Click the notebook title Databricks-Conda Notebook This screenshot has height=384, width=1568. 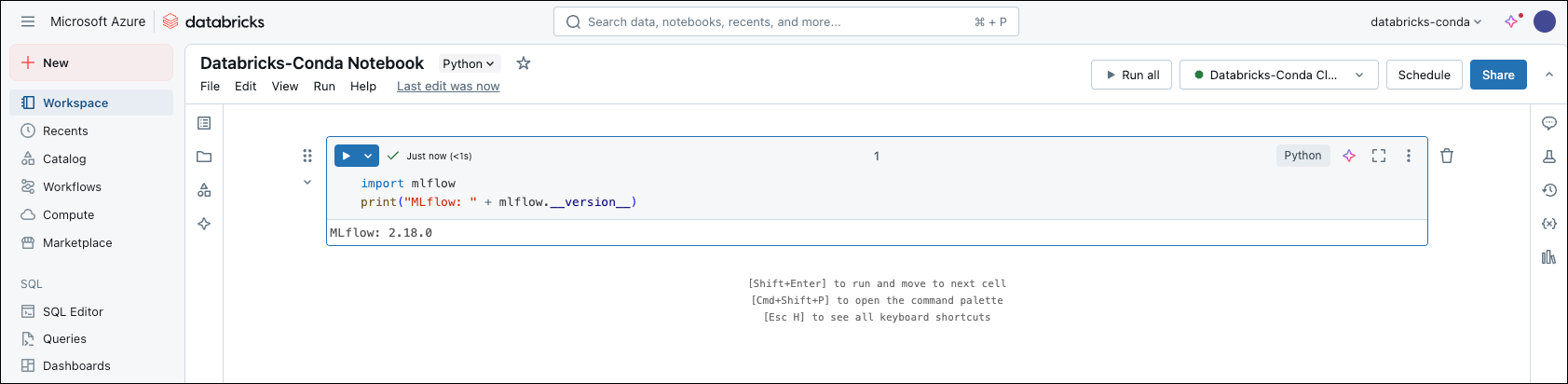312,63
